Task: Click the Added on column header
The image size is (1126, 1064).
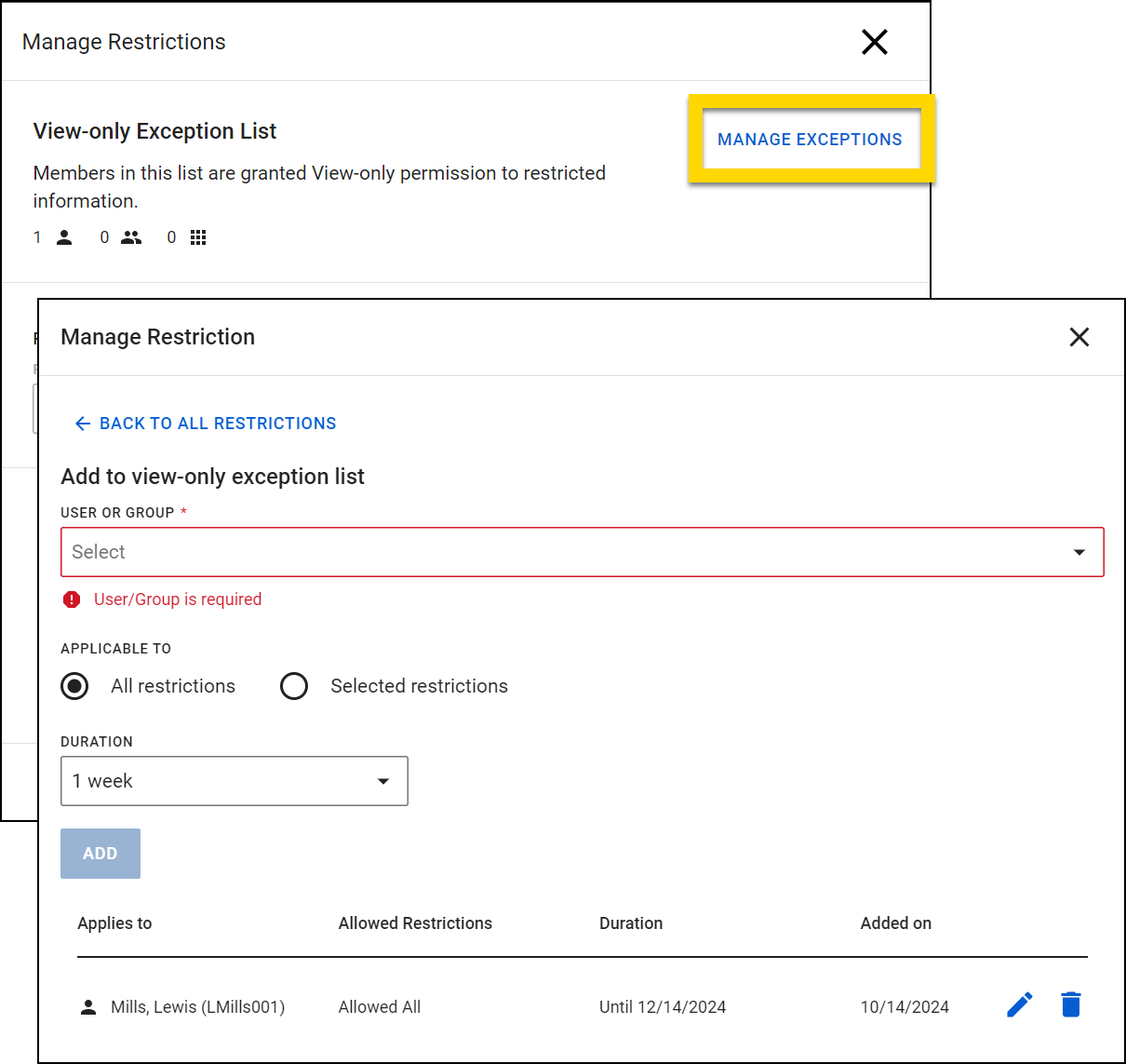Action: (x=895, y=923)
